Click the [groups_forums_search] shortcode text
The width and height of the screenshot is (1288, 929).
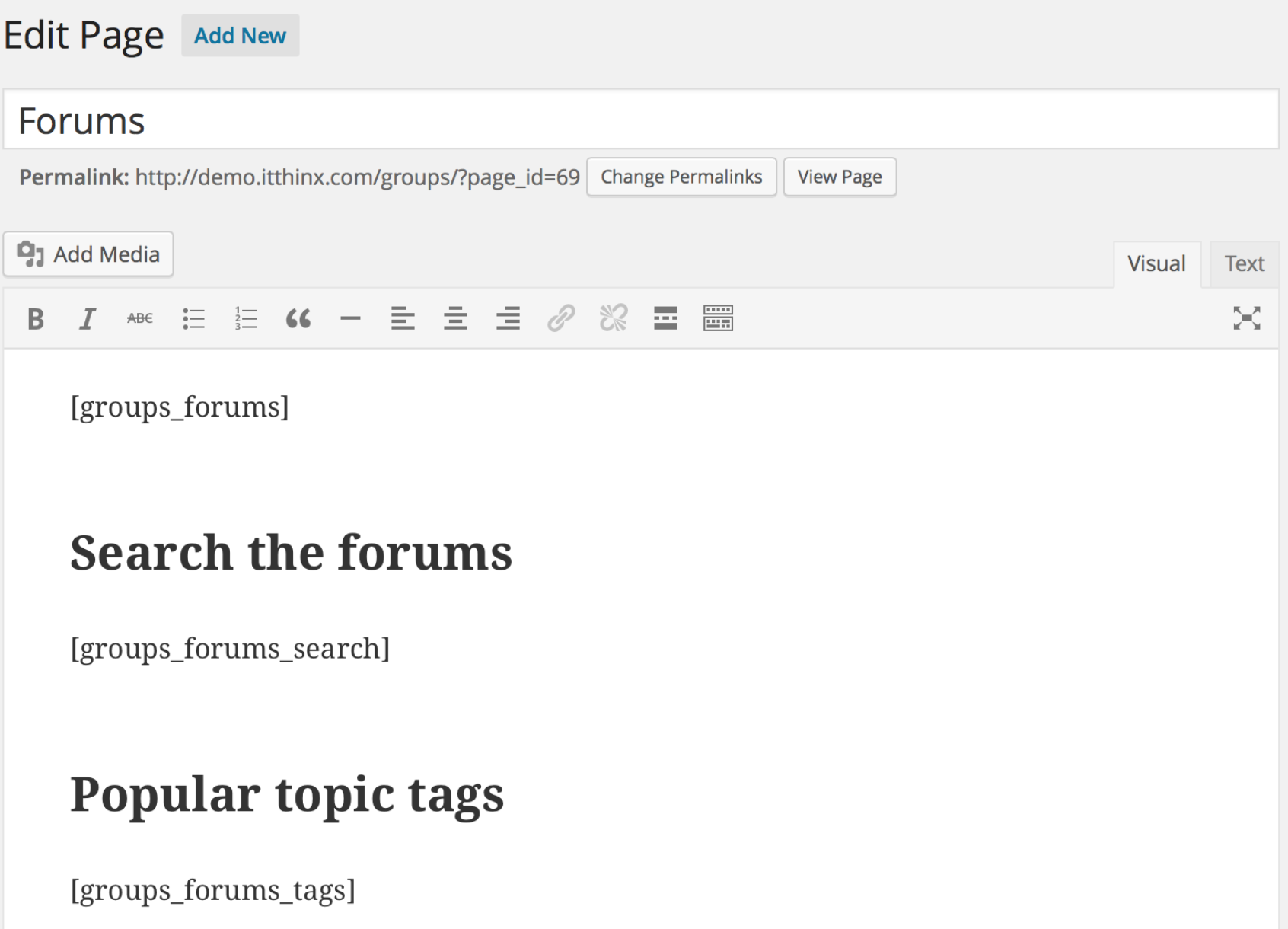point(230,648)
